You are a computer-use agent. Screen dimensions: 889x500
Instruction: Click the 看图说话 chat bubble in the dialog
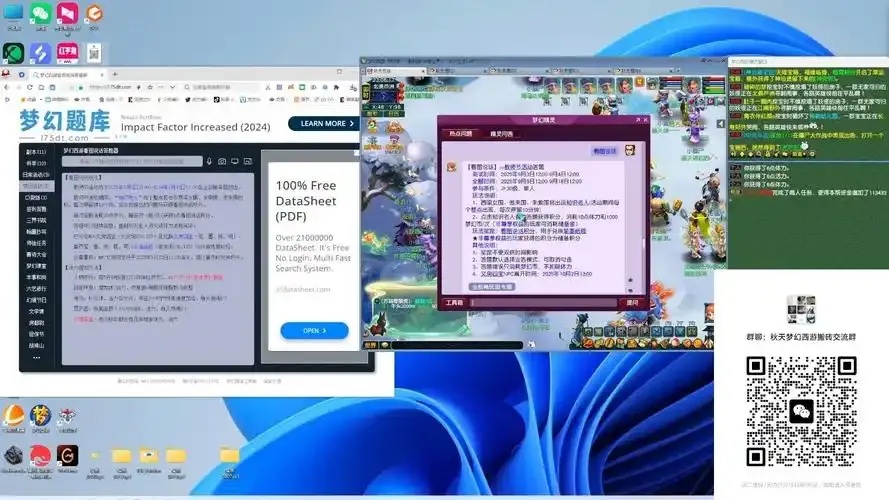click(x=604, y=151)
